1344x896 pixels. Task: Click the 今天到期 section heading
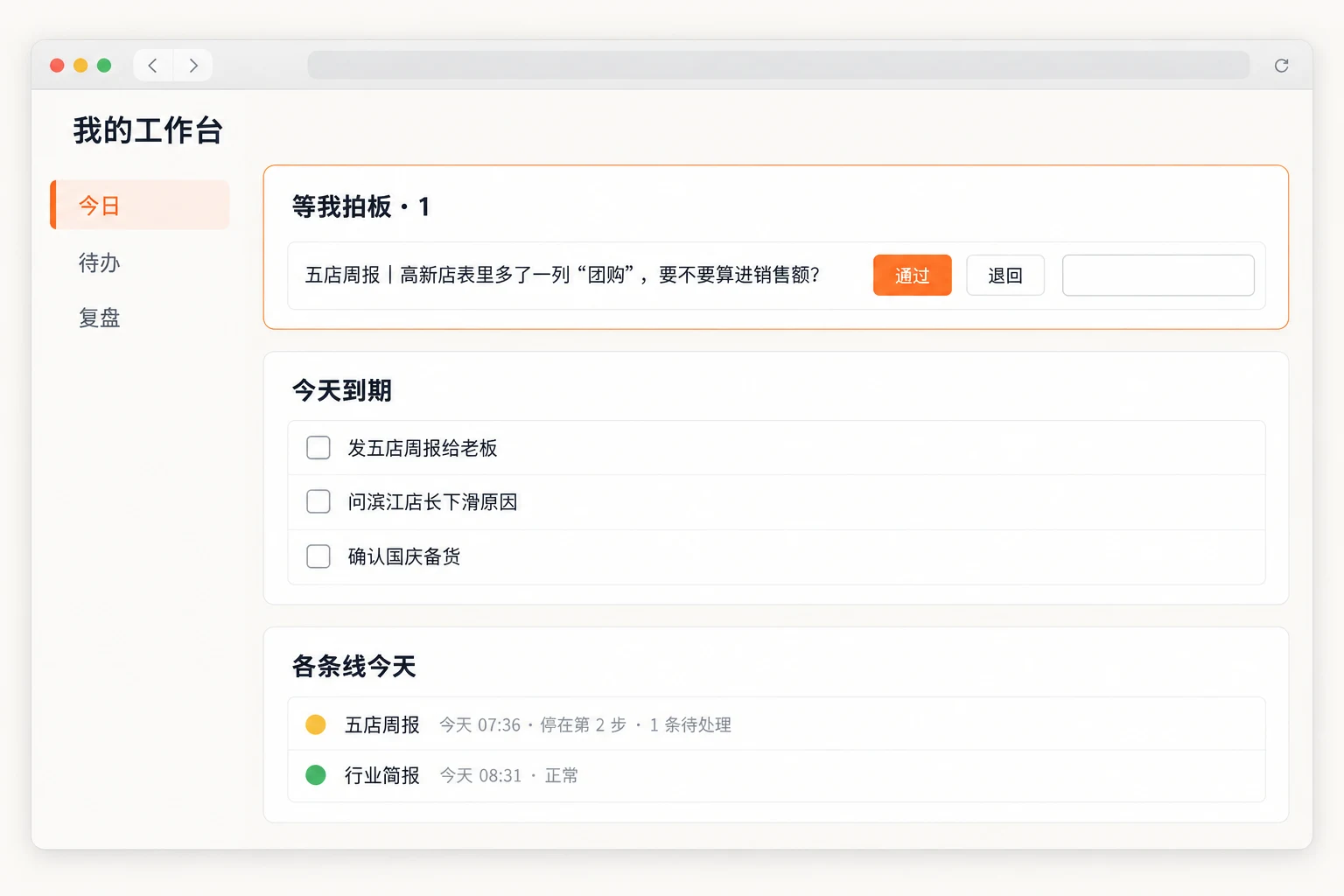tap(342, 390)
